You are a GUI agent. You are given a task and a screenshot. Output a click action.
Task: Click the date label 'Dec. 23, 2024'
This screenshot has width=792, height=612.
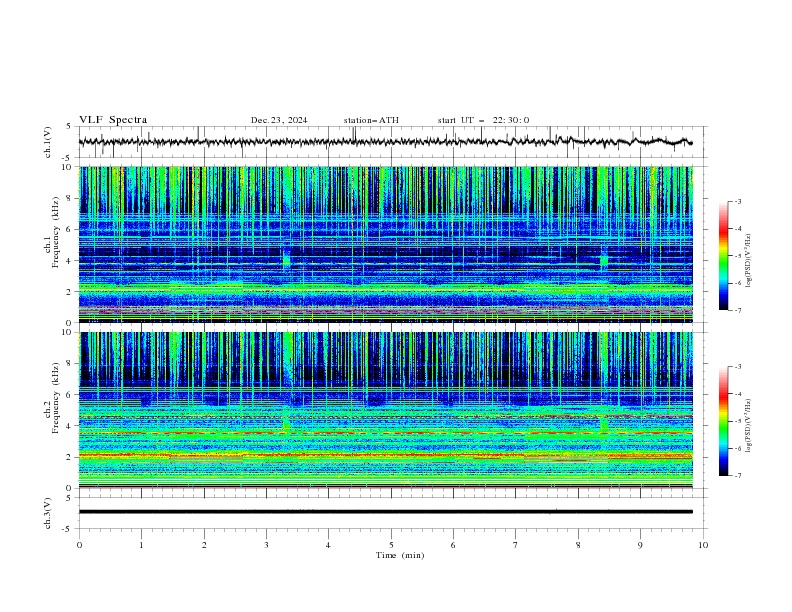click(279, 120)
